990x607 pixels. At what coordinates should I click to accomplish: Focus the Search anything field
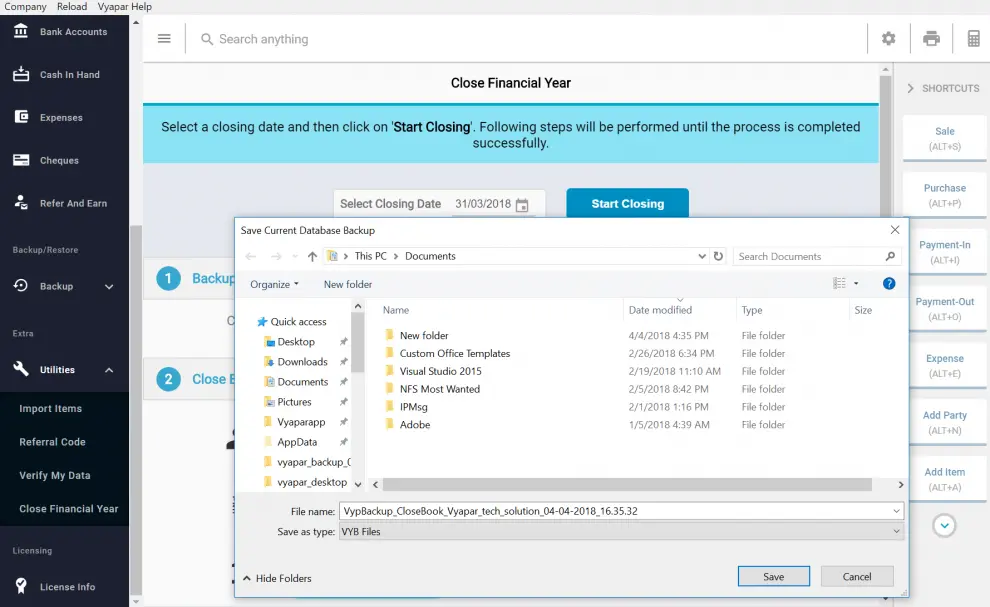(x=263, y=39)
